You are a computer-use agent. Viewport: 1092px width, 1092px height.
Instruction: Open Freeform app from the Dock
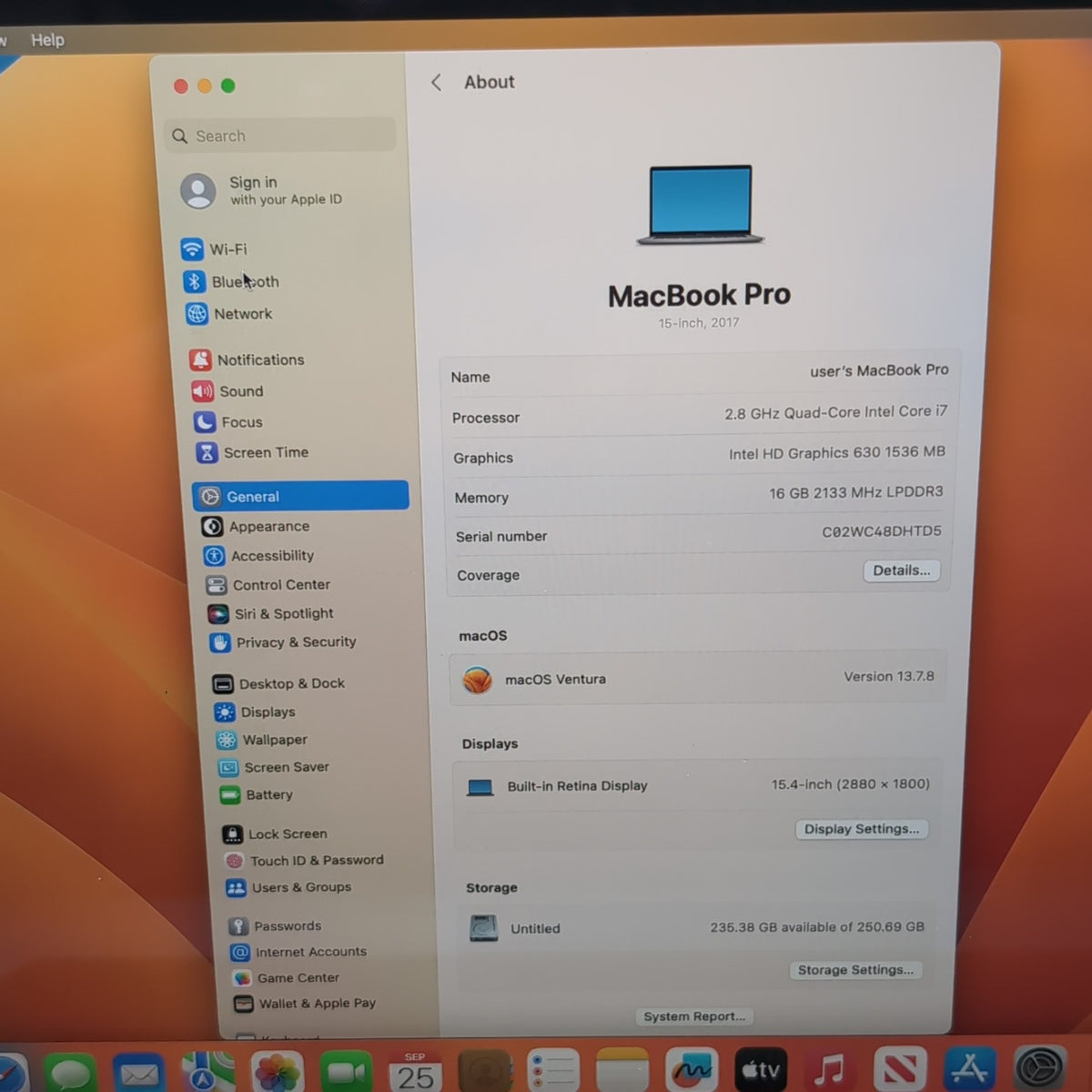point(692,1071)
